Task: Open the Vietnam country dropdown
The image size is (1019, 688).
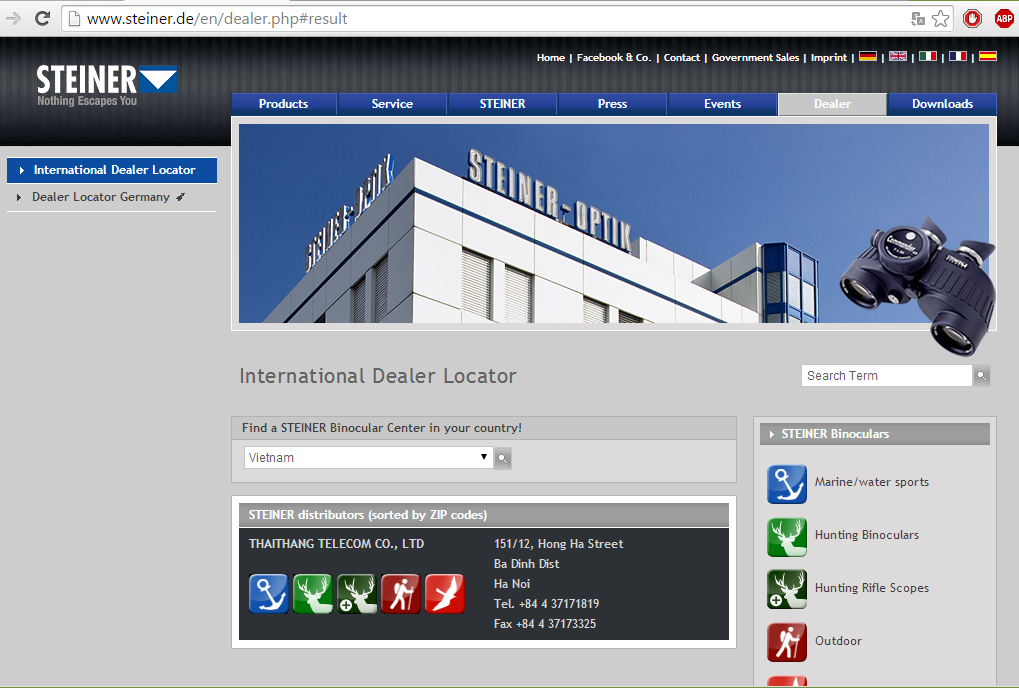Action: pos(368,457)
